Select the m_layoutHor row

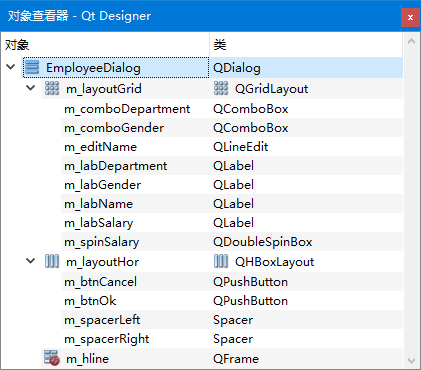(x=102, y=262)
